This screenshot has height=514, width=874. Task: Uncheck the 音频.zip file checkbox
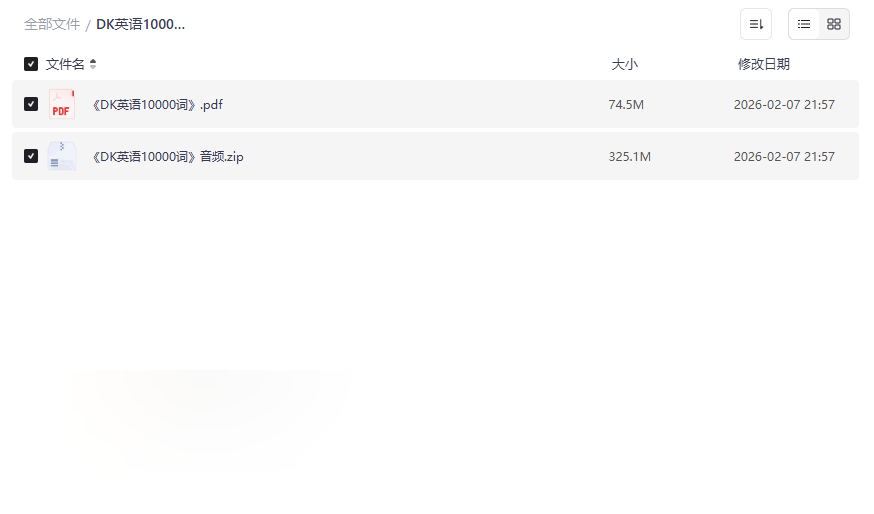tap(31, 156)
